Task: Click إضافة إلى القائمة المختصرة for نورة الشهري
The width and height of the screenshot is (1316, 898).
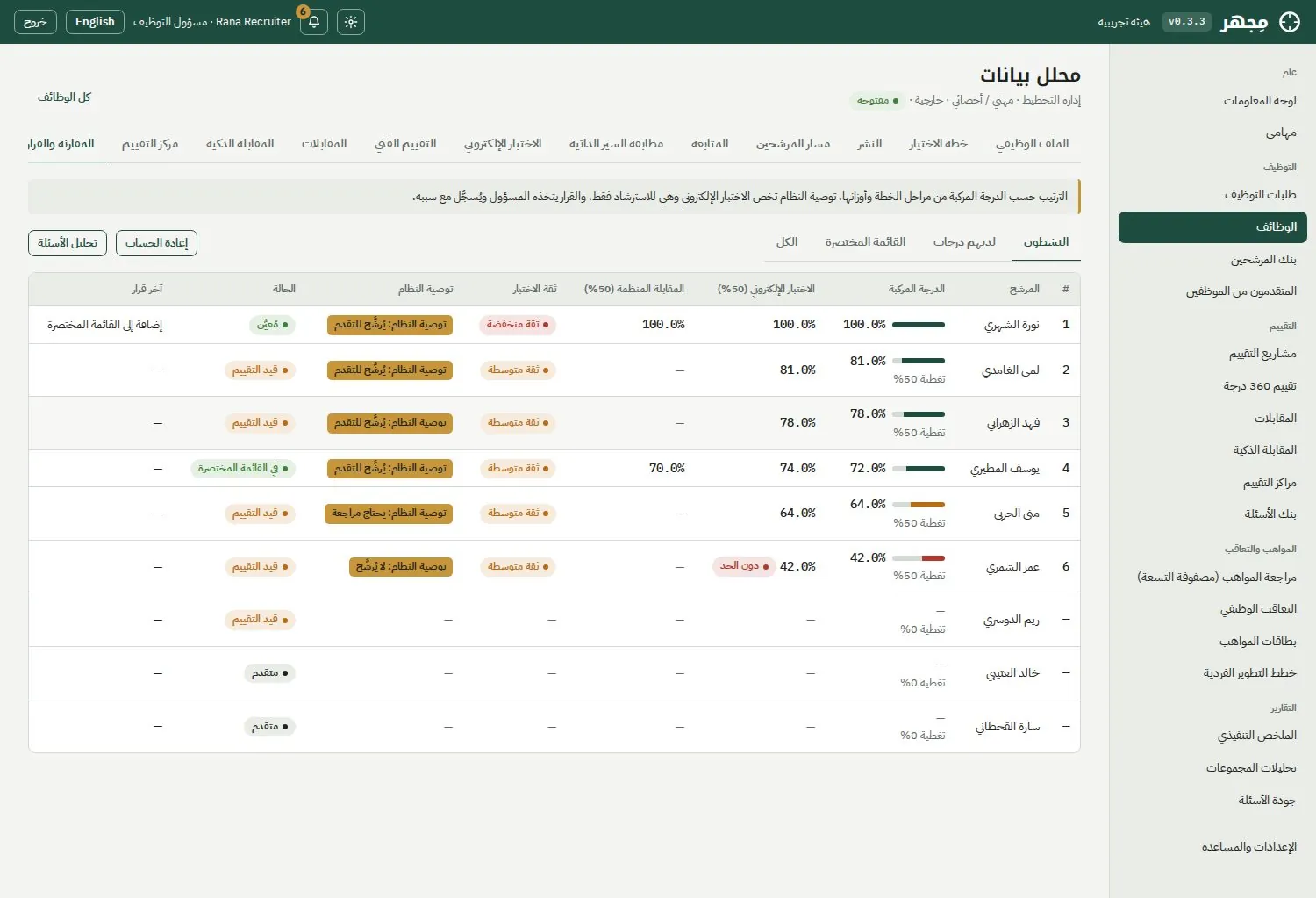Action: pos(104,325)
